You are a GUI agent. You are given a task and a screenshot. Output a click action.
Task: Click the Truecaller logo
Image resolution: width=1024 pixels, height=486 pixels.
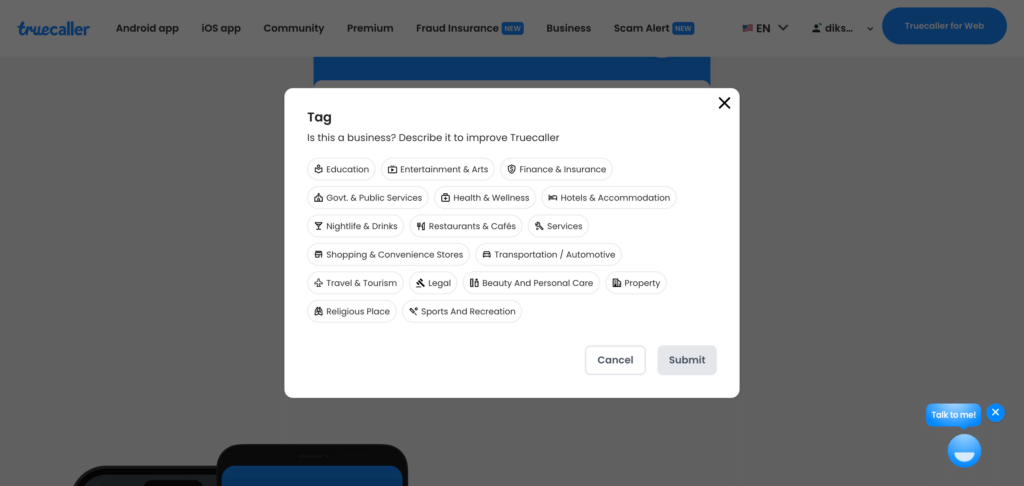click(54, 28)
